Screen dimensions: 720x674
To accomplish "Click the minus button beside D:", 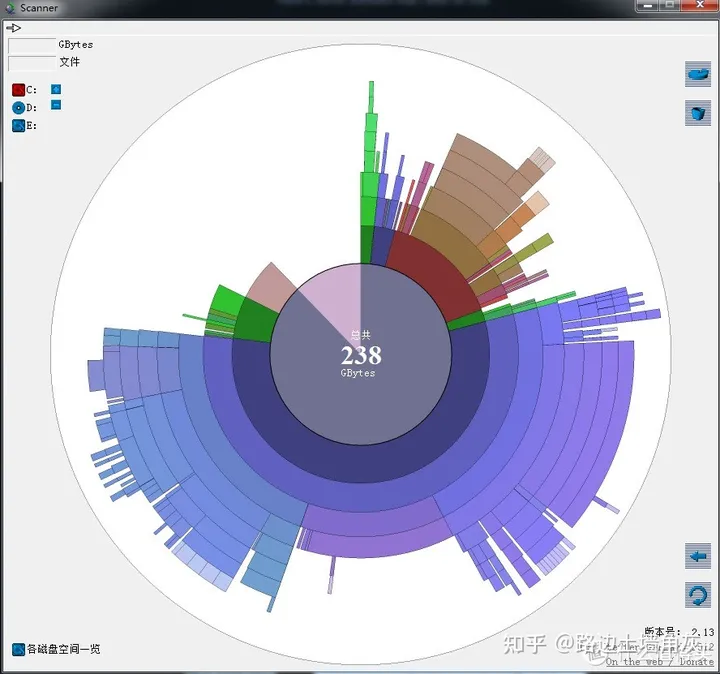I will click(56, 105).
